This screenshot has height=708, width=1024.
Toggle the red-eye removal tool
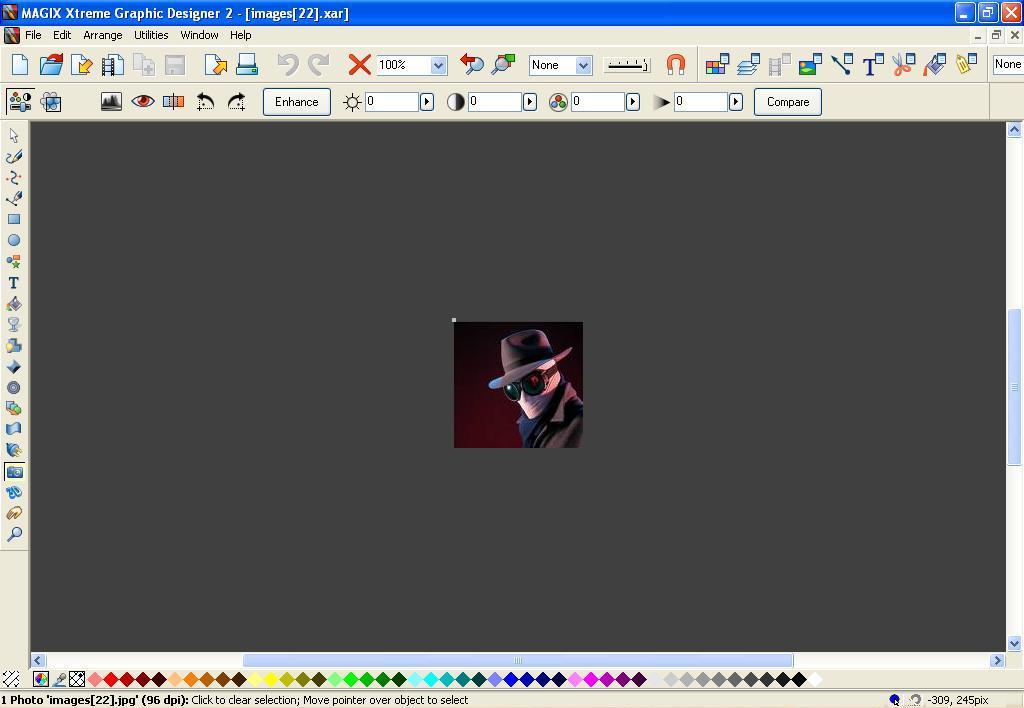(142, 101)
